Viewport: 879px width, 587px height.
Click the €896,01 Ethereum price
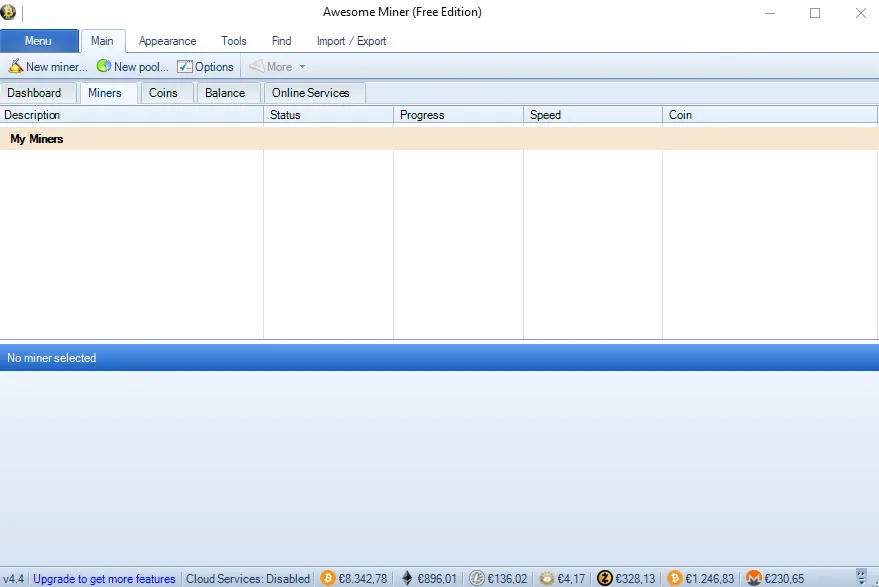pyautogui.click(x=437, y=579)
